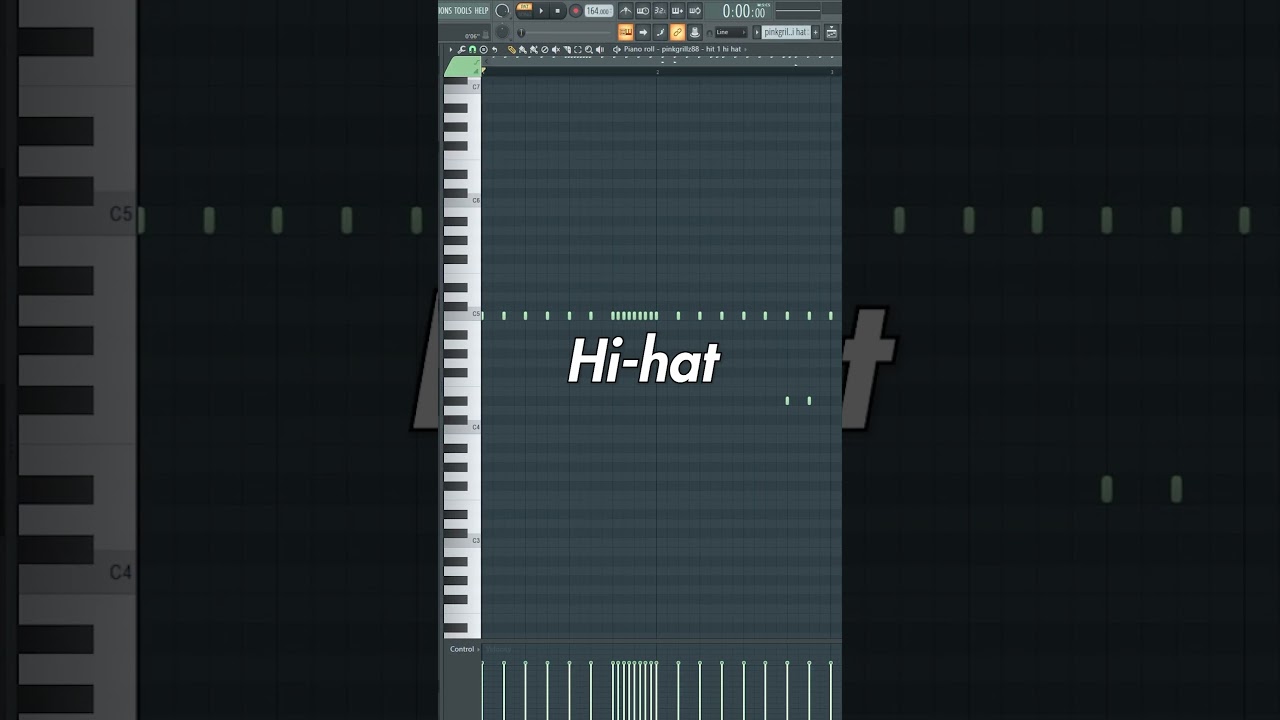Click the undo arrow icon in piano roll

coord(494,50)
